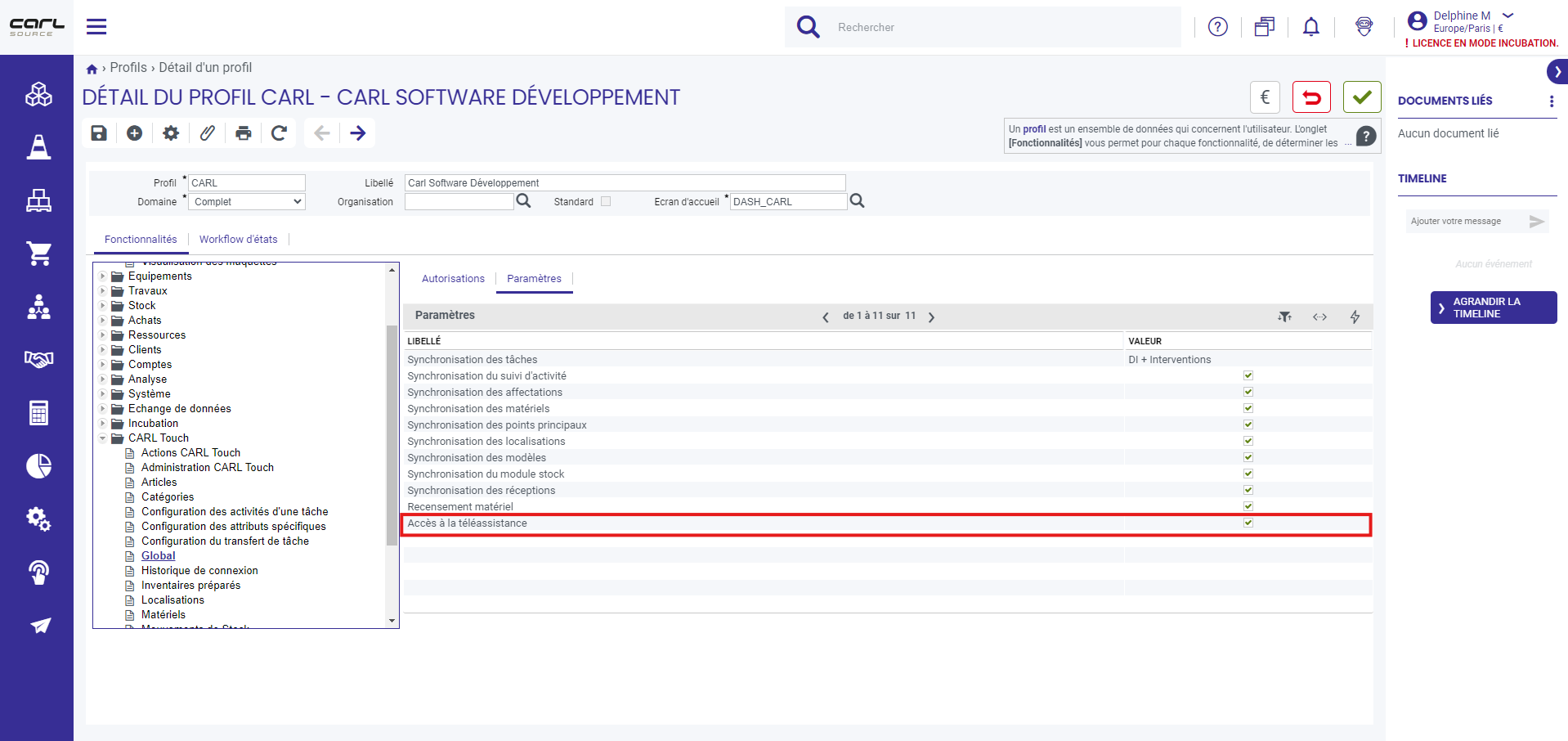Open the gear actions icon in toolbar
1568x741 pixels.
pyautogui.click(x=171, y=133)
